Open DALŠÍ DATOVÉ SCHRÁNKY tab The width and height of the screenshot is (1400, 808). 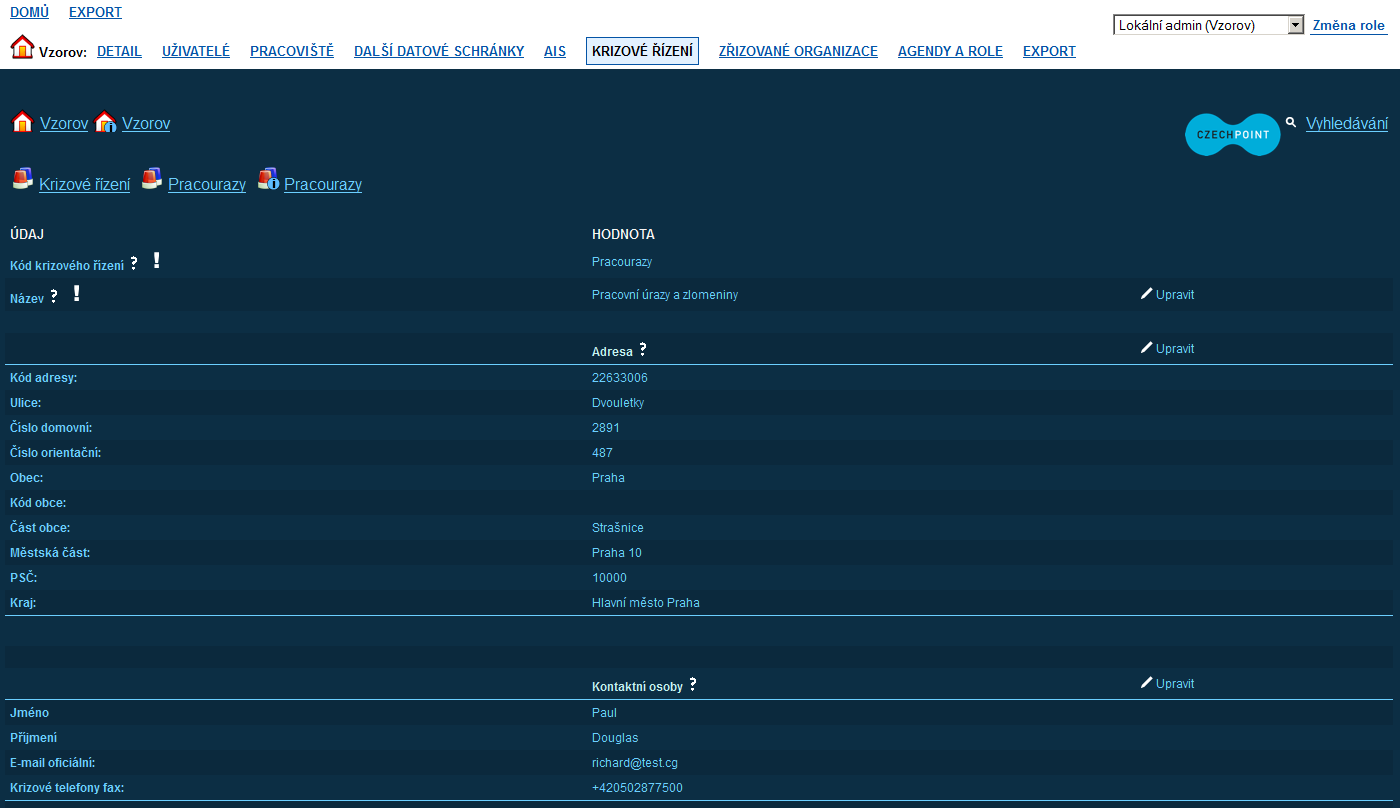coord(439,51)
